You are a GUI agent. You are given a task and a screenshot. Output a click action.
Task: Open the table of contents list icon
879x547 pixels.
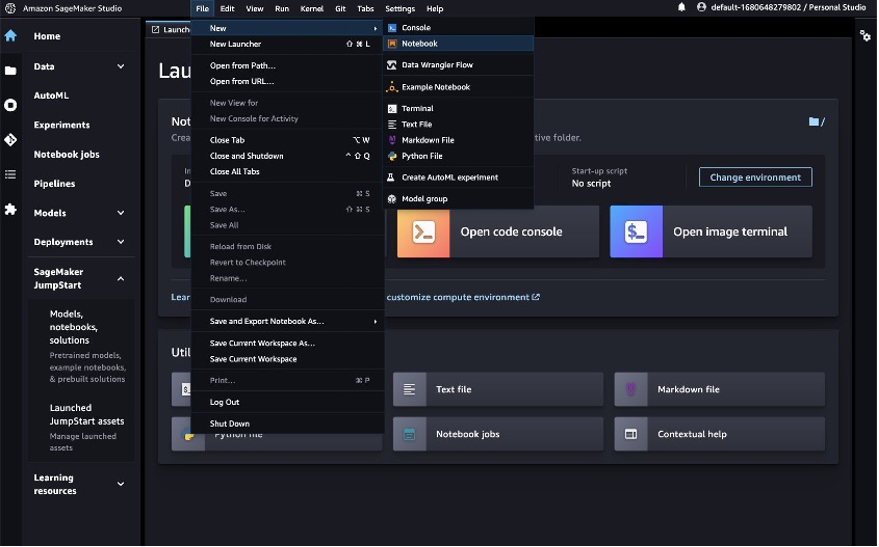[x=10, y=174]
